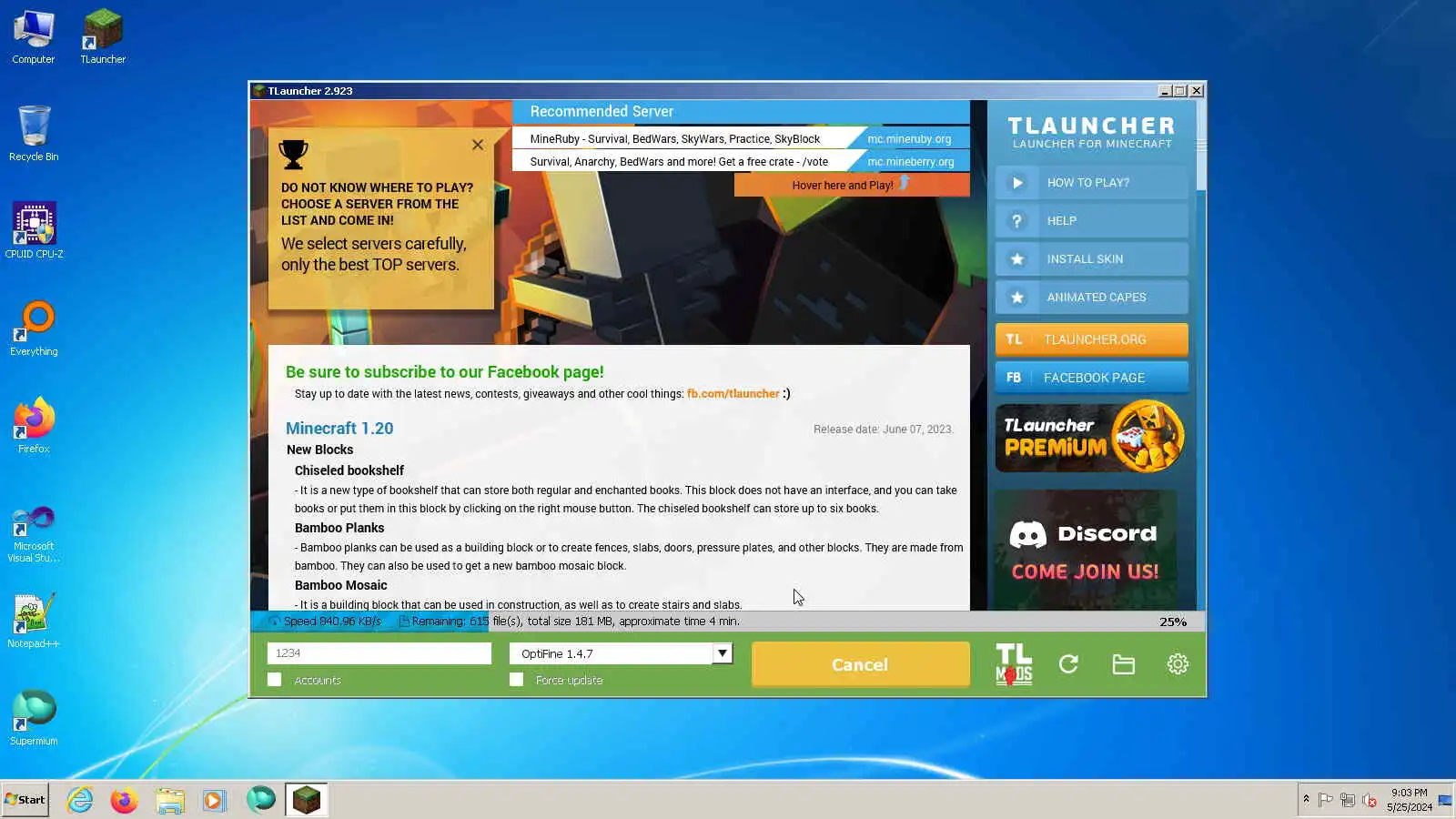
Task: Click the download progress bar
Action: tap(728, 622)
